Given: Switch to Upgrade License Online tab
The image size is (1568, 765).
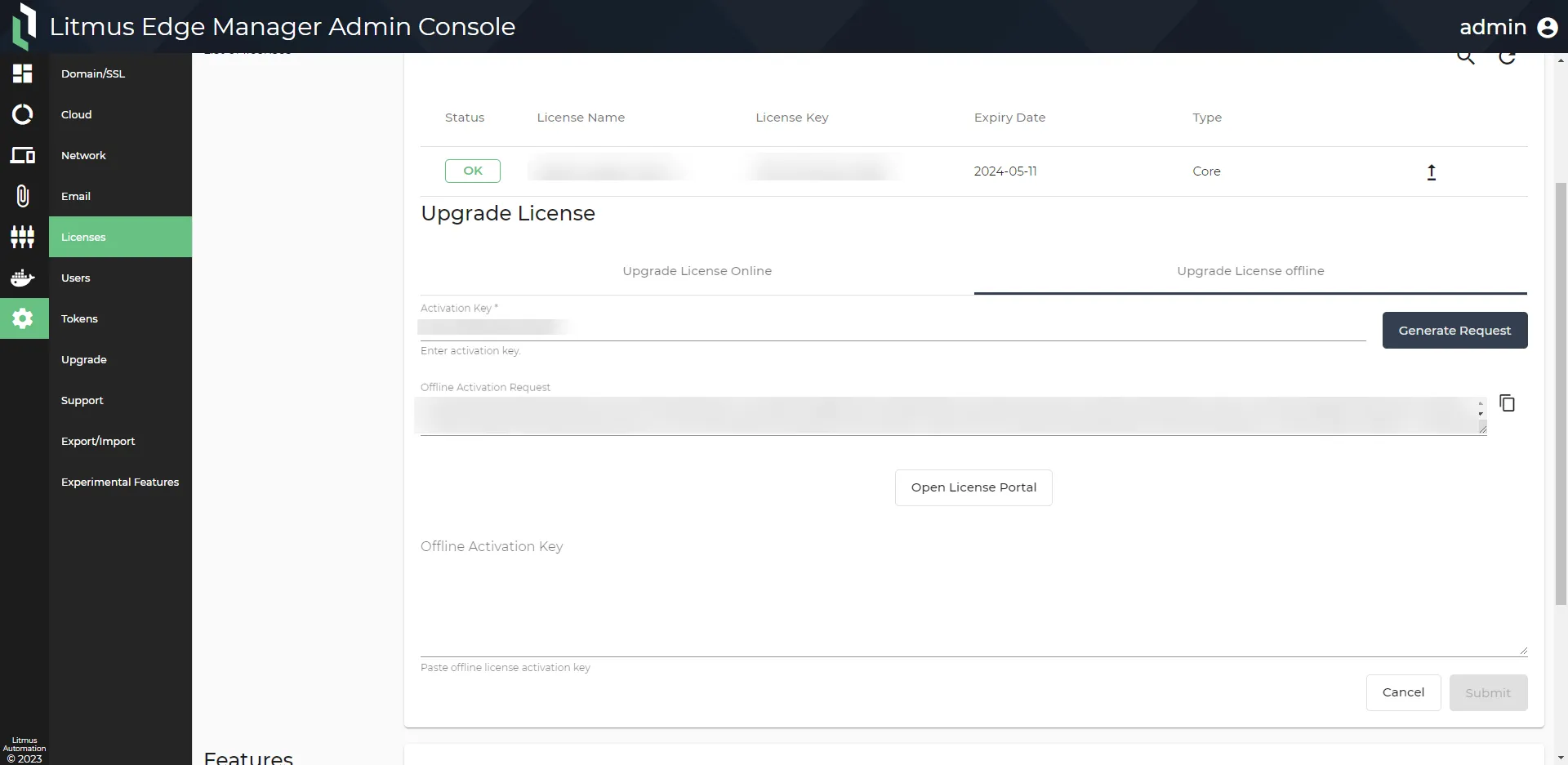Looking at the screenshot, I should pos(697,271).
